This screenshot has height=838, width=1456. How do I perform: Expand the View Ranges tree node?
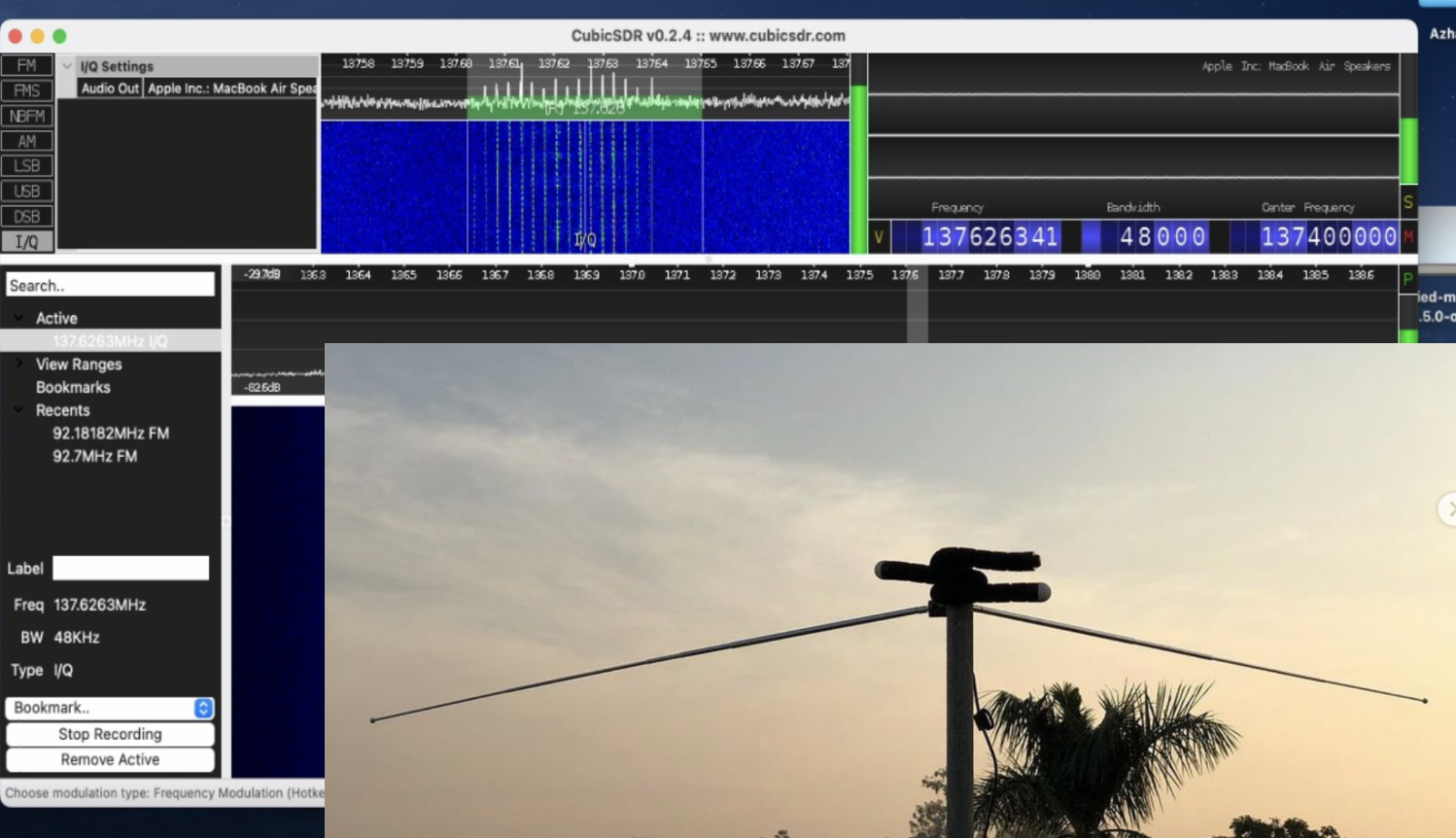click(x=19, y=364)
